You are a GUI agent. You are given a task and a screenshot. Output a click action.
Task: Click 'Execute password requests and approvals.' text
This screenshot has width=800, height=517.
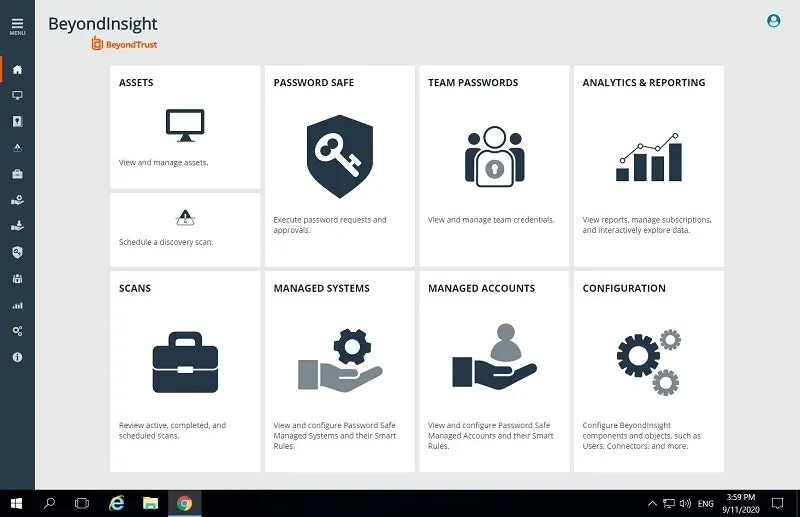(x=330, y=225)
